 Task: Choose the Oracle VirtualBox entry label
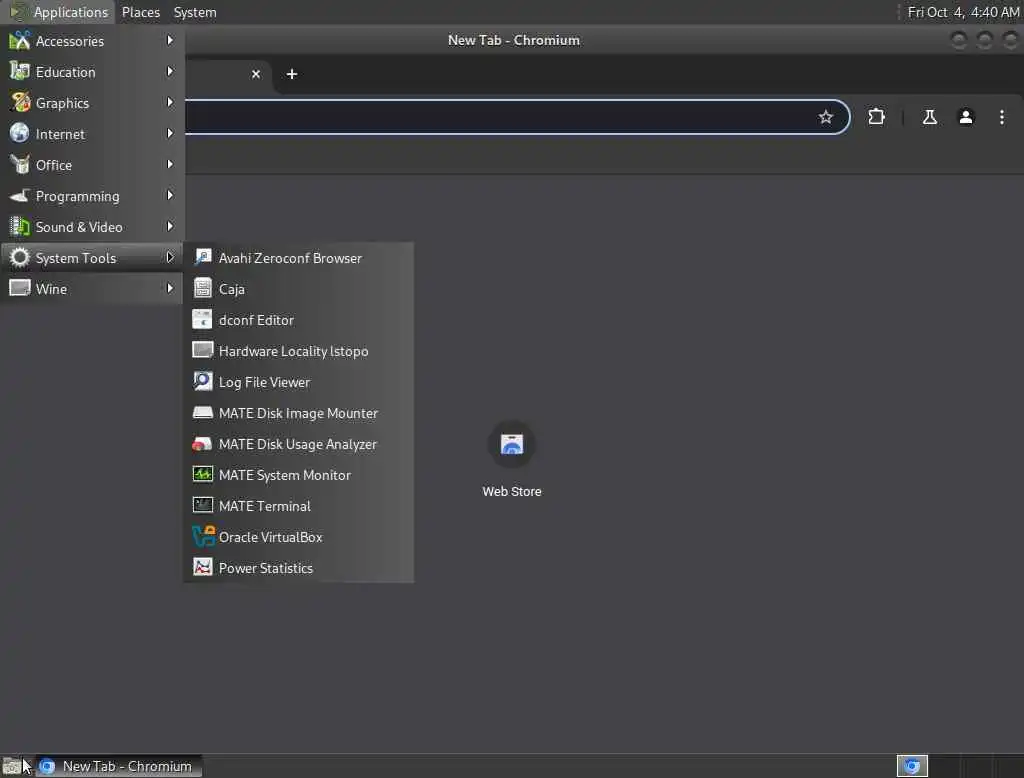[x=270, y=537]
